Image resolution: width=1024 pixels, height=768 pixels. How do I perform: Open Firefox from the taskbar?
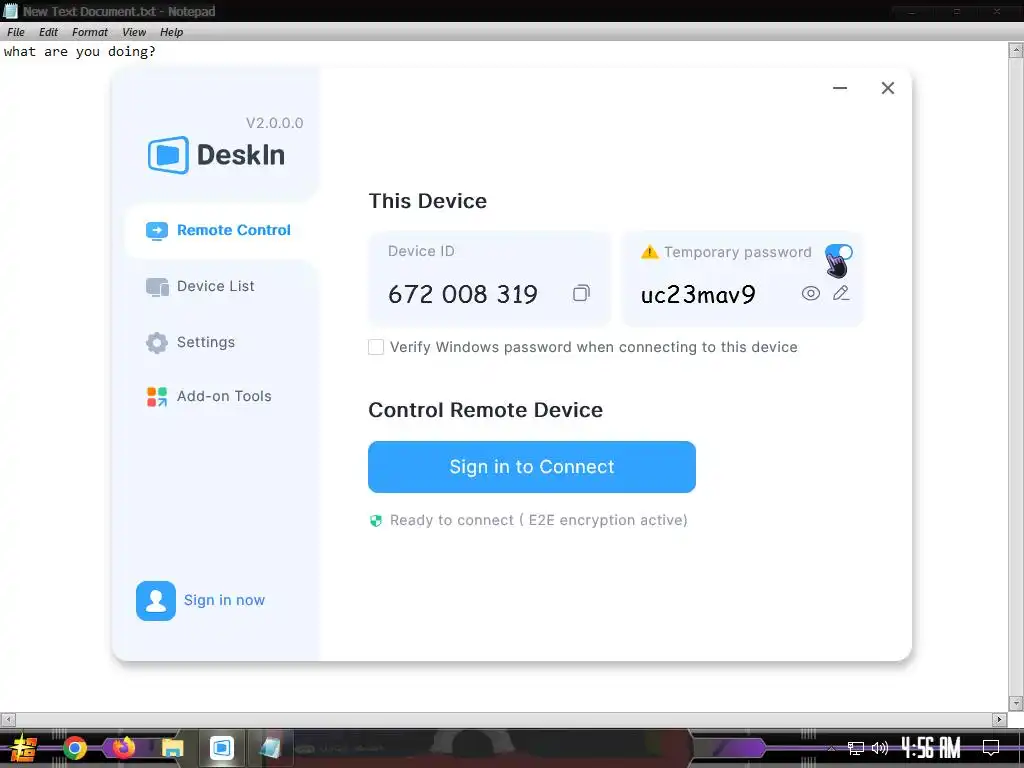point(123,747)
